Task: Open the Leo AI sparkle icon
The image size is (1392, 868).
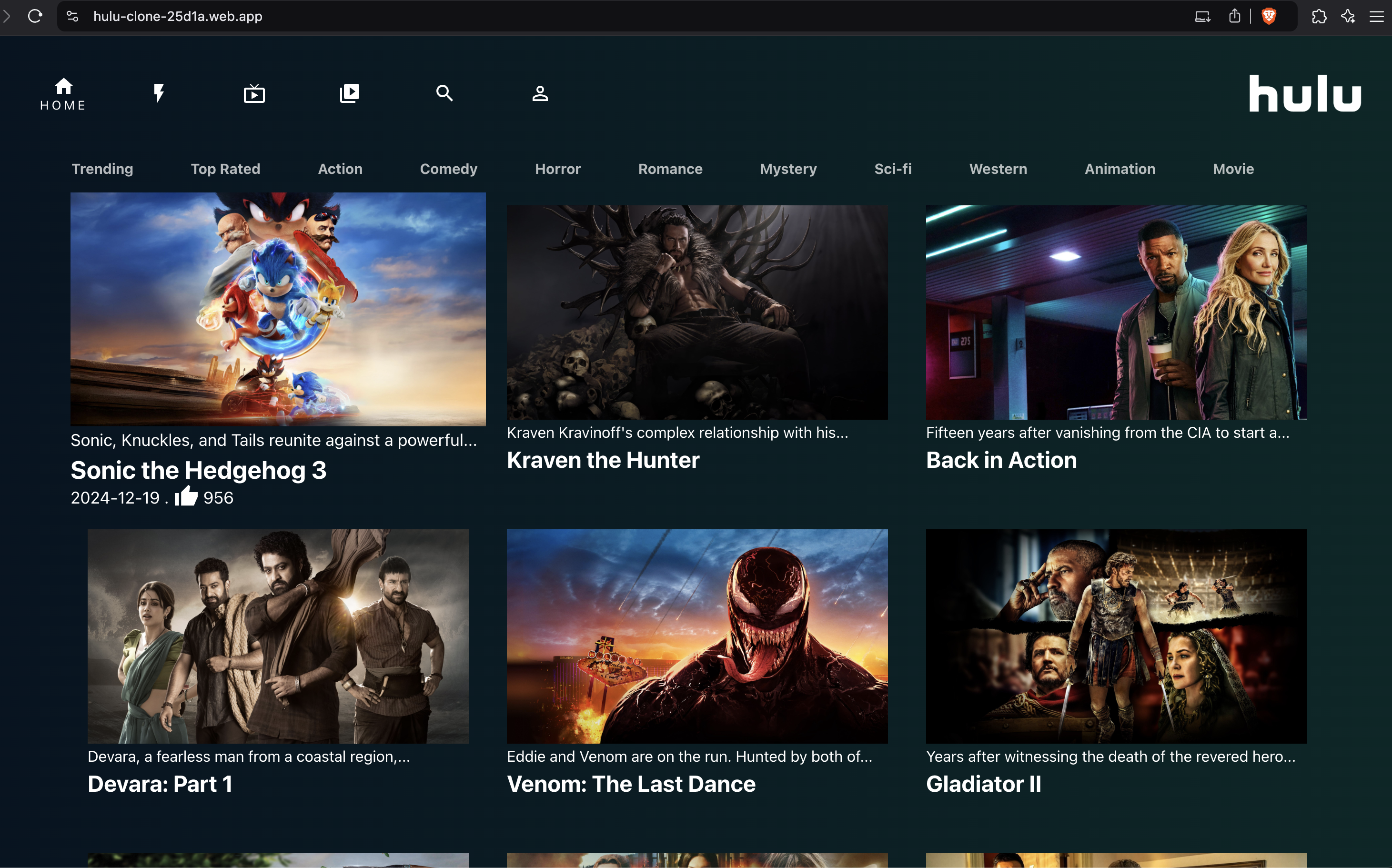Action: (1348, 16)
